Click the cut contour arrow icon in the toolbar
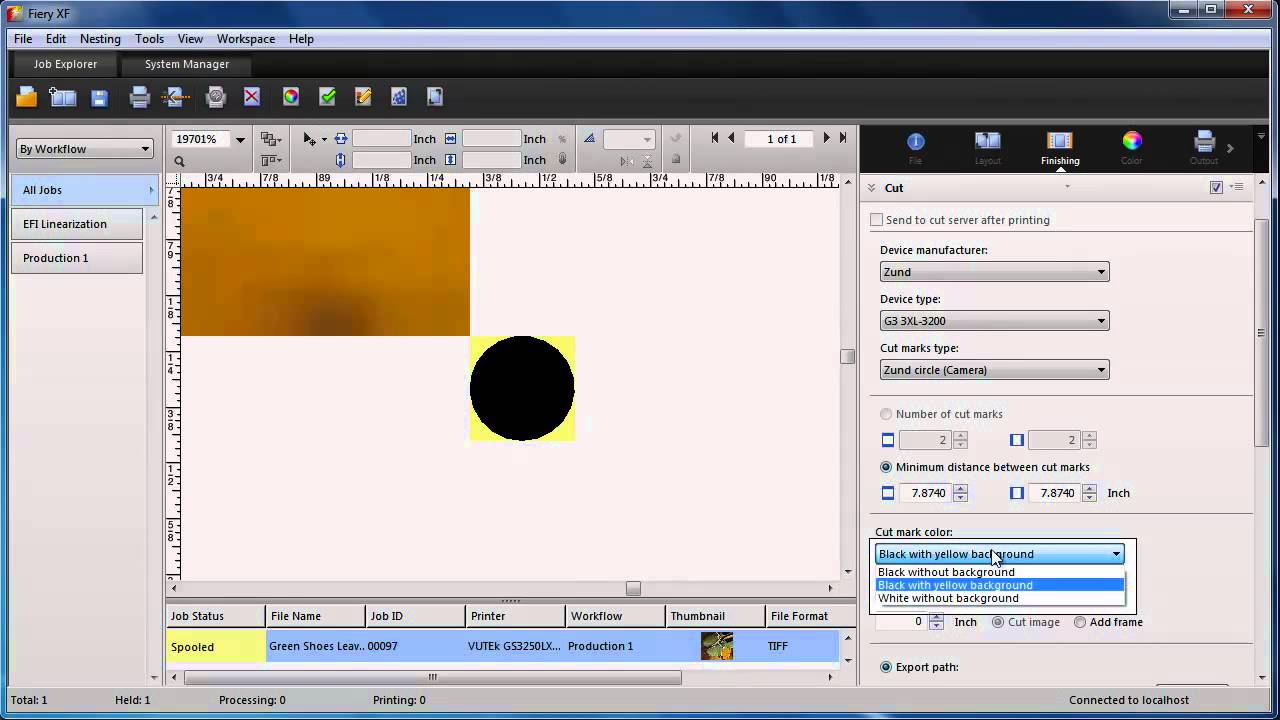The height and width of the screenshot is (720, 1280). 176,97
